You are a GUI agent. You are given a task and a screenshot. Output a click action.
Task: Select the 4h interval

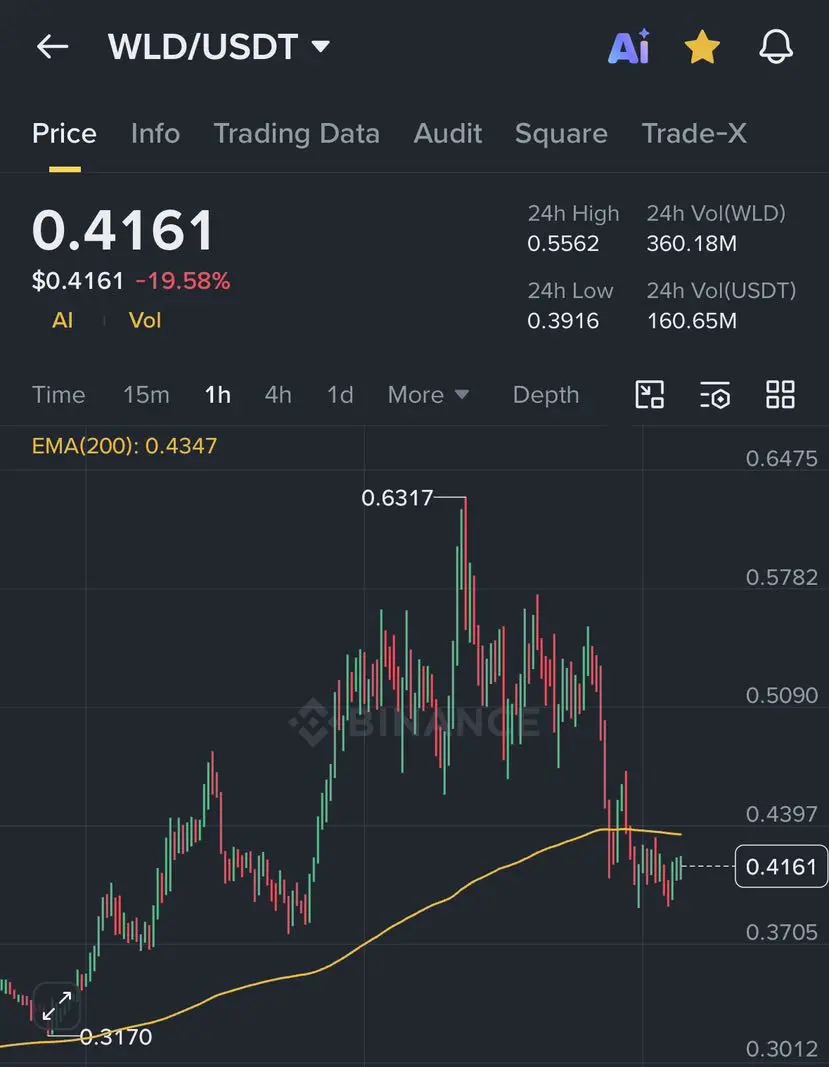[x=278, y=395]
